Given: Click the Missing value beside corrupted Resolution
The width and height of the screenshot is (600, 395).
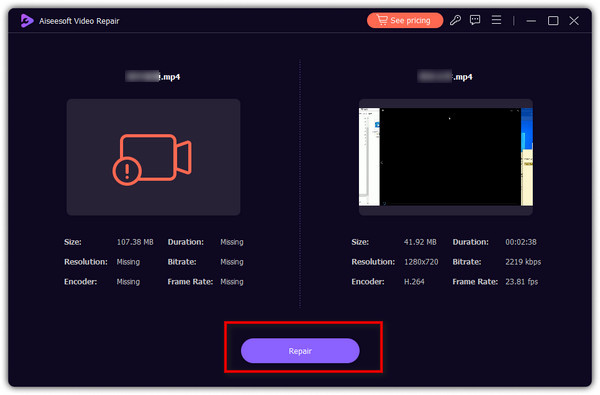Looking at the screenshot, I should (x=128, y=262).
